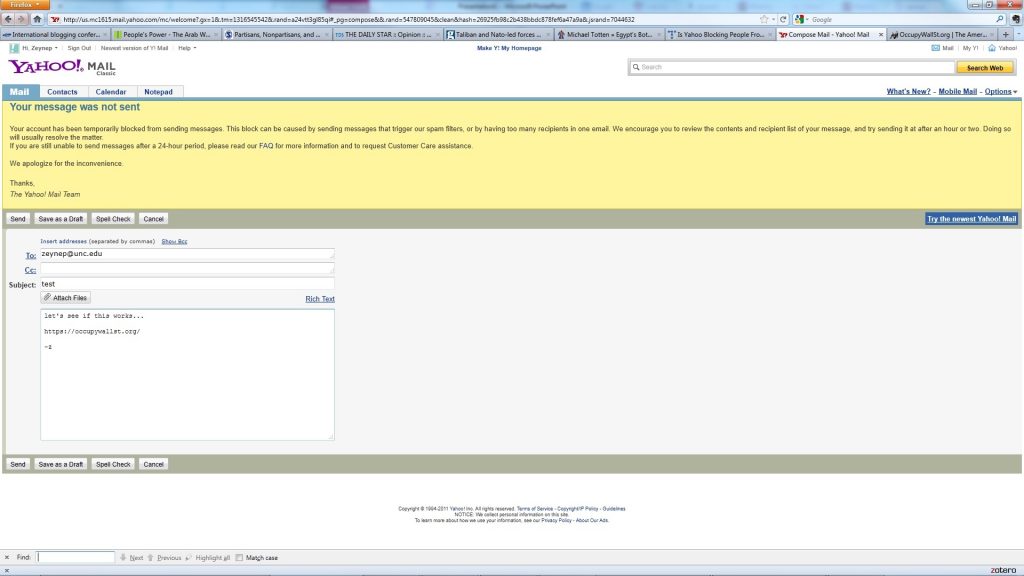This screenshot has width=1024, height=576.
Task: Click the Google search magnifier icon
Action: click(999, 20)
